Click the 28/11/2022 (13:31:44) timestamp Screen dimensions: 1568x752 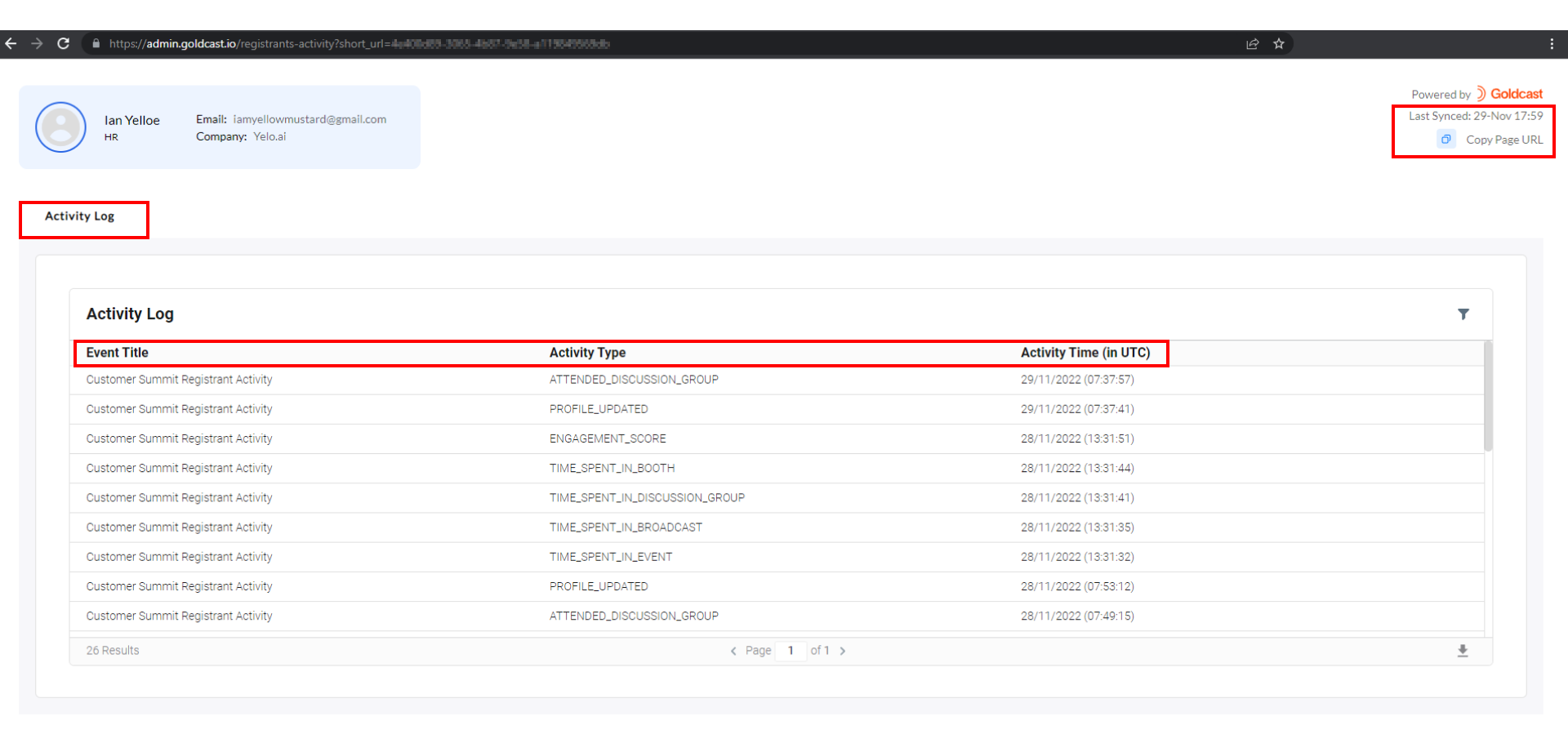pyautogui.click(x=1077, y=468)
